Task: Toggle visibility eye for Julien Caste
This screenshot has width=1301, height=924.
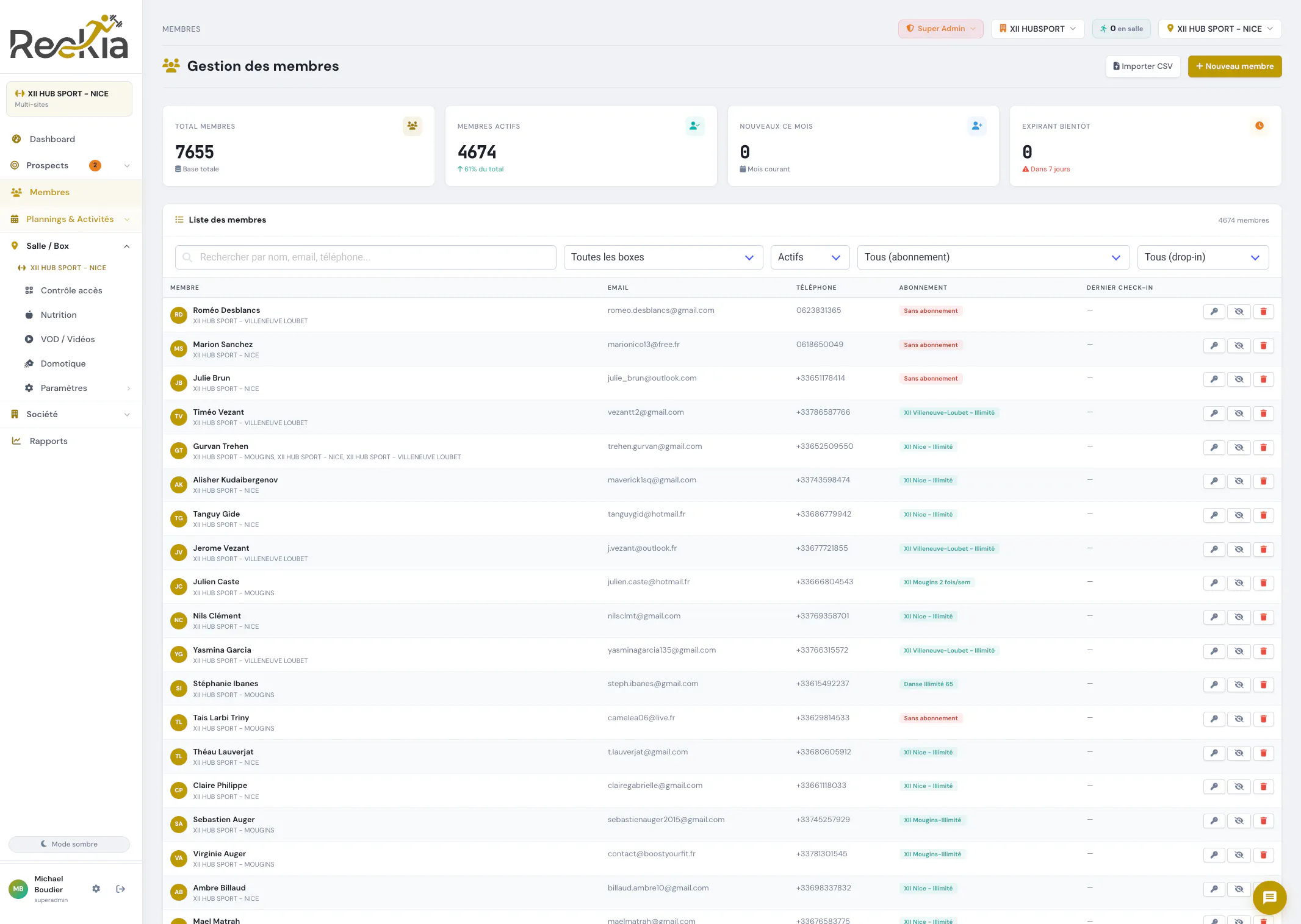Action: (1239, 583)
